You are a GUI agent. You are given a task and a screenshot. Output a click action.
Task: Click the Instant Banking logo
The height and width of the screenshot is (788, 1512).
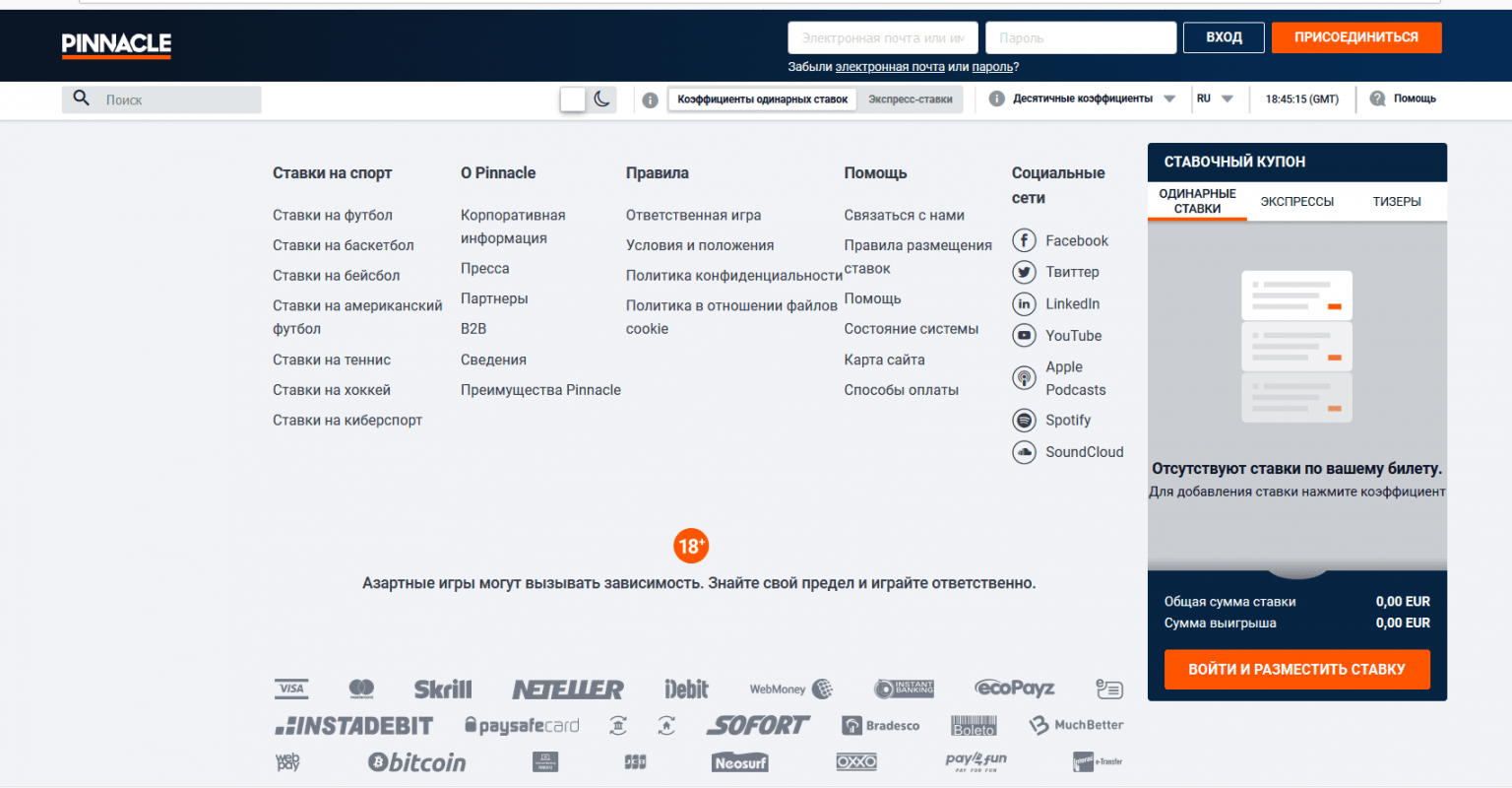(904, 689)
